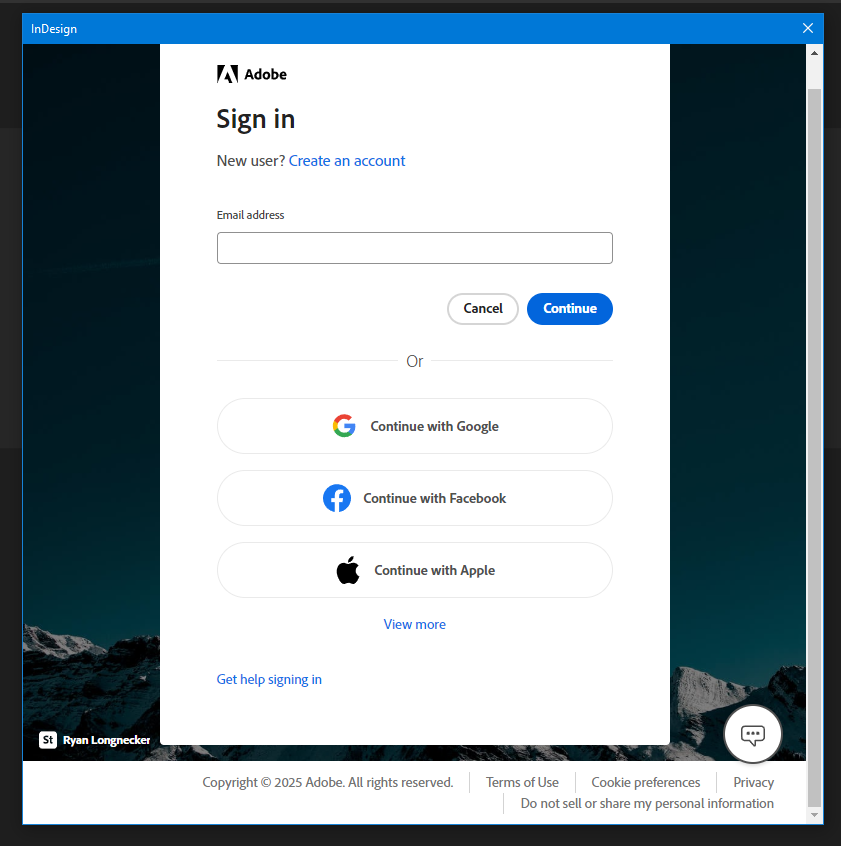Continue with Apple sign-in
This screenshot has height=846, width=841.
(x=414, y=570)
